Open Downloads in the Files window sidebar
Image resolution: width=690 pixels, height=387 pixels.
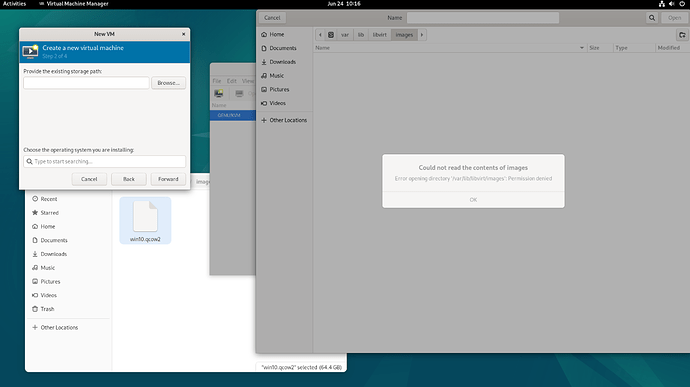tap(67, 254)
